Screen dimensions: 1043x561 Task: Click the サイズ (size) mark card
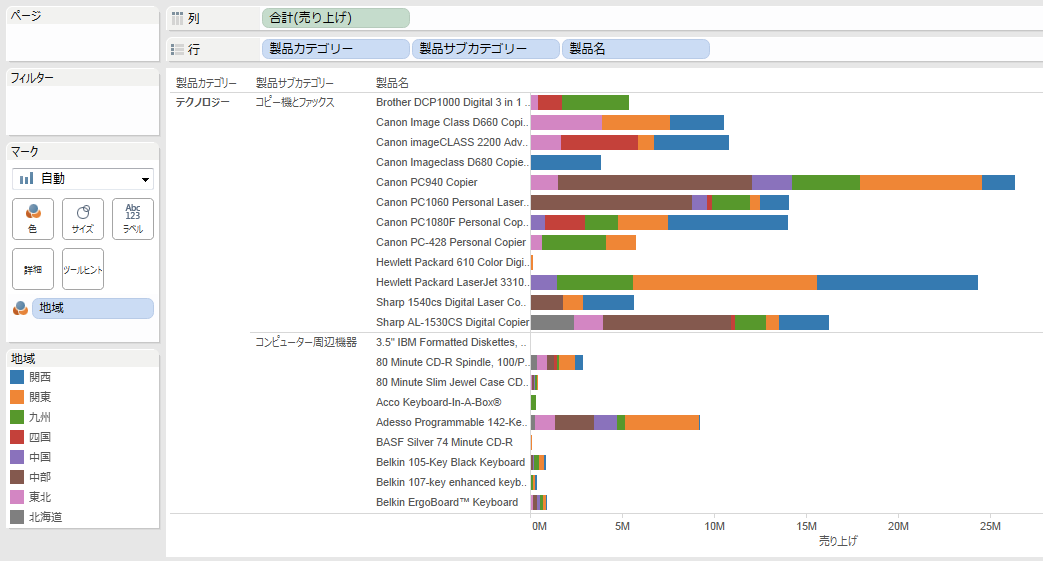[82, 219]
